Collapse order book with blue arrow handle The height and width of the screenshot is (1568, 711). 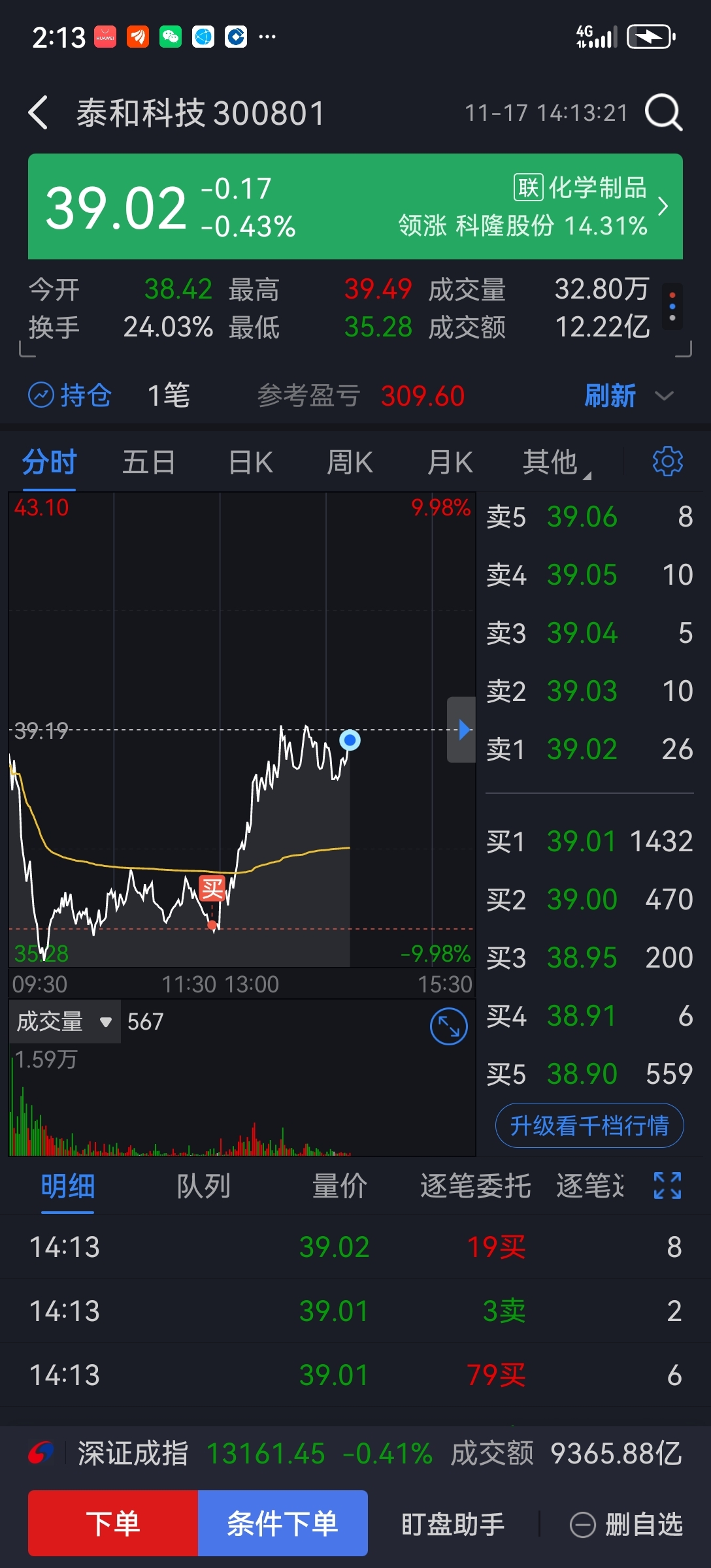[x=461, y=730]
